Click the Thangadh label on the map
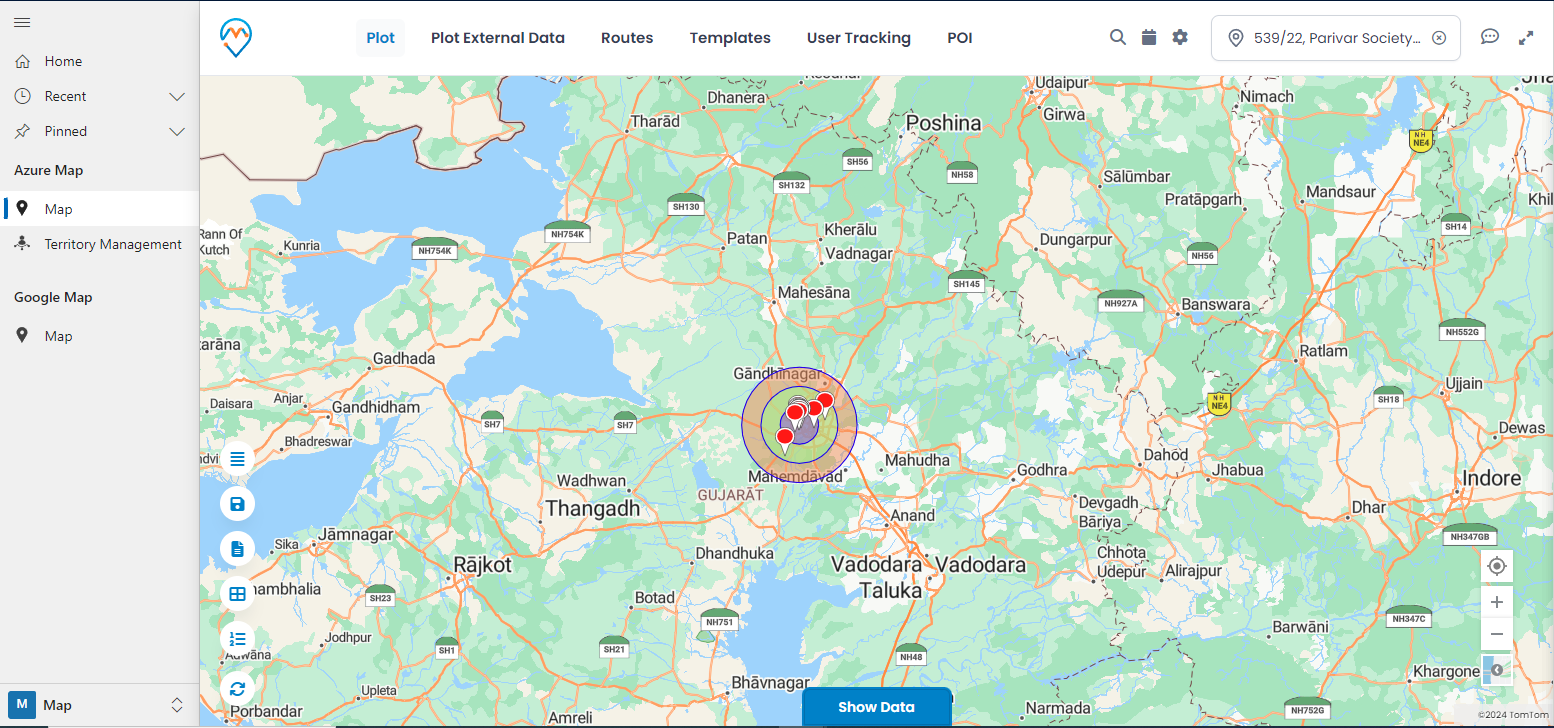This screenshot has height=728, width=1554. (x=592, y=509)
